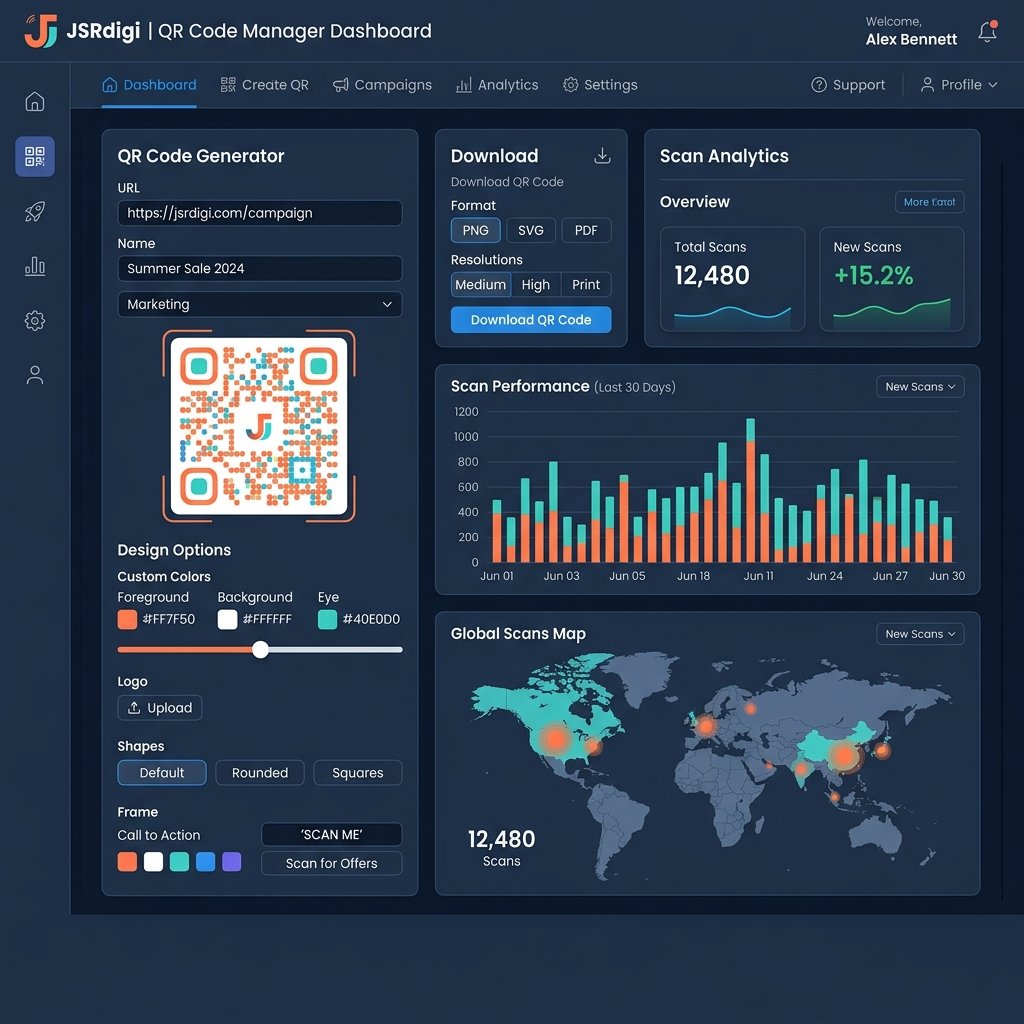1024x1024 pixels.
Task: Select the sidebar QR code icon
Action: click(35, 156)
